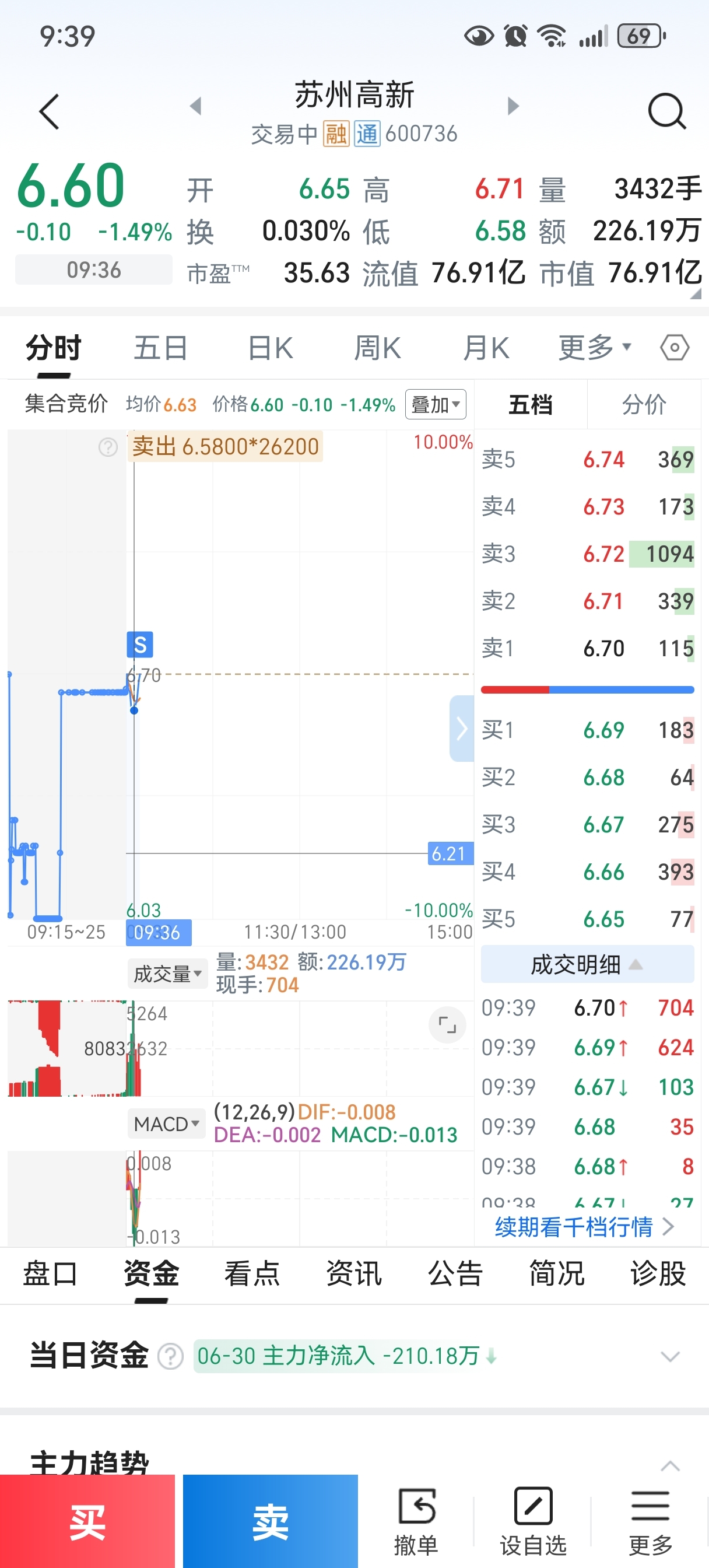Go to next stock with right triangle
Image resolution: width=709 pixels, height=1568 pixels.
click(x=513, y=106)
